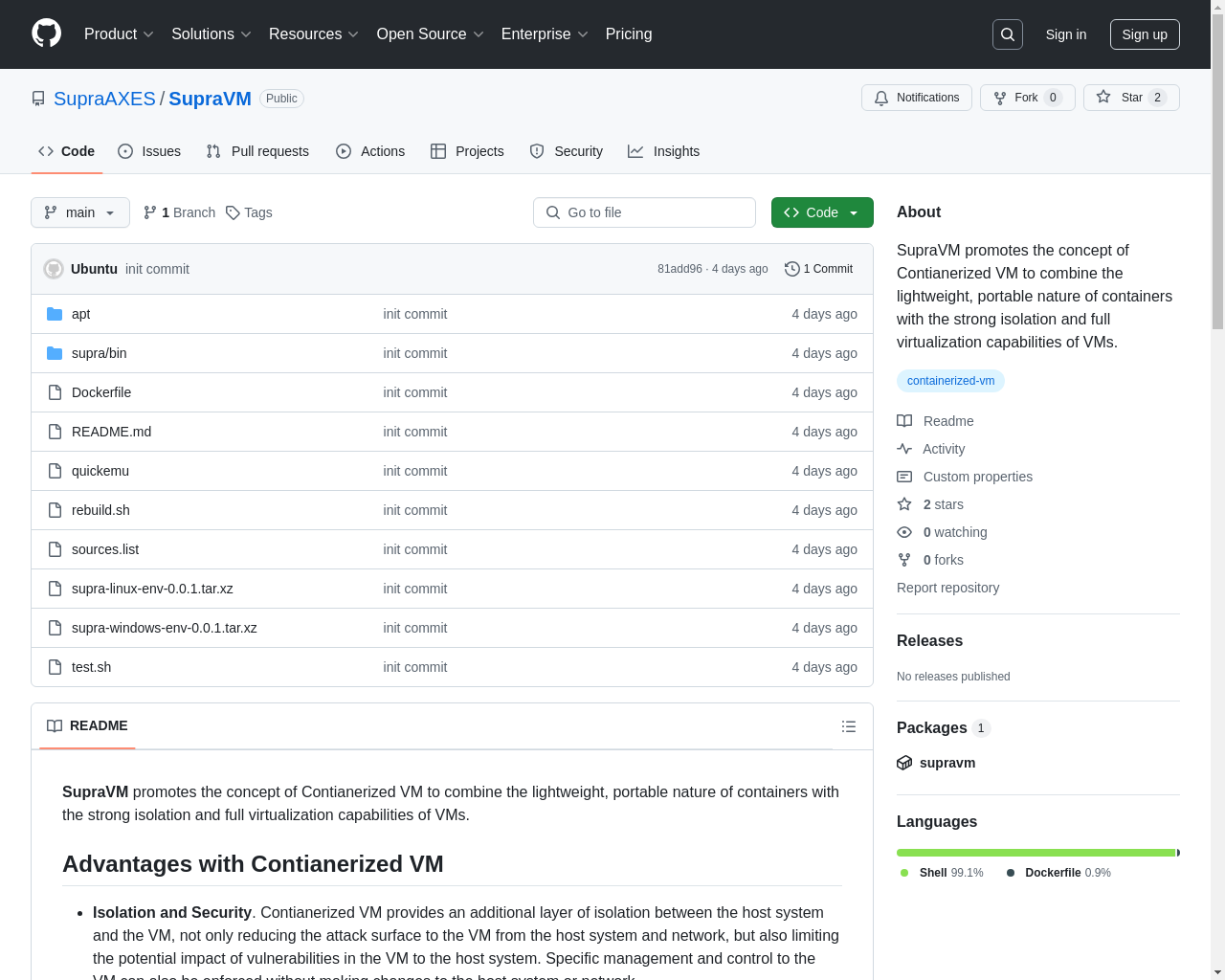Open the SupraVM repository title link

click(x=210, y=99)
